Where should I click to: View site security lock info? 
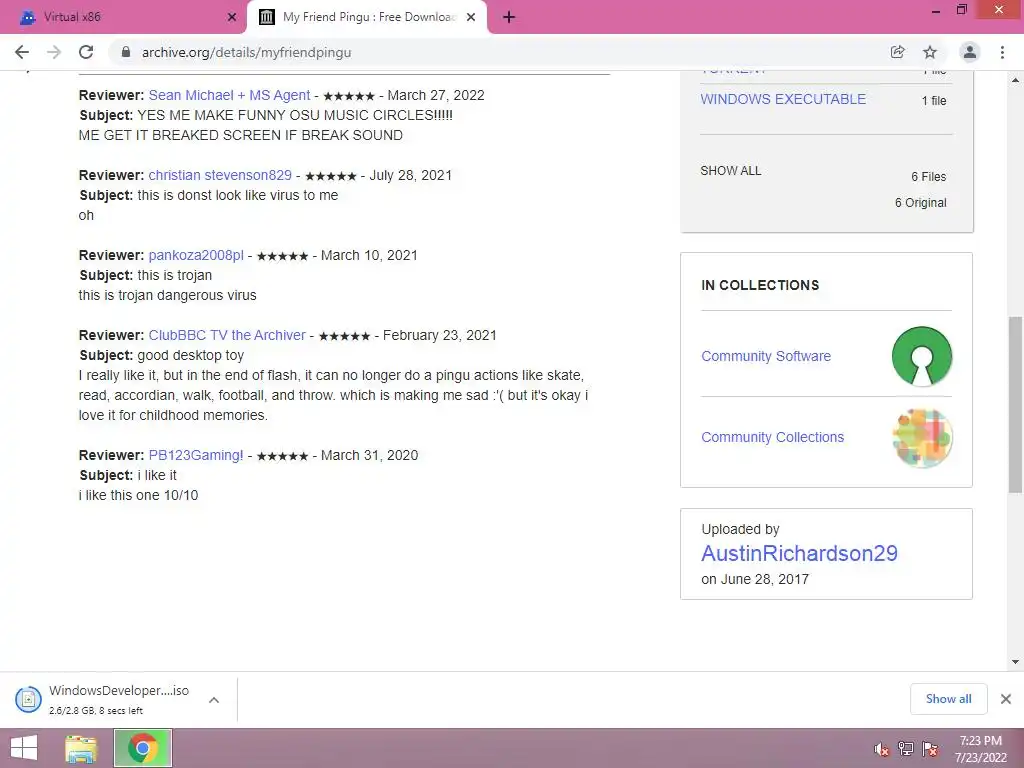(126, 52)
